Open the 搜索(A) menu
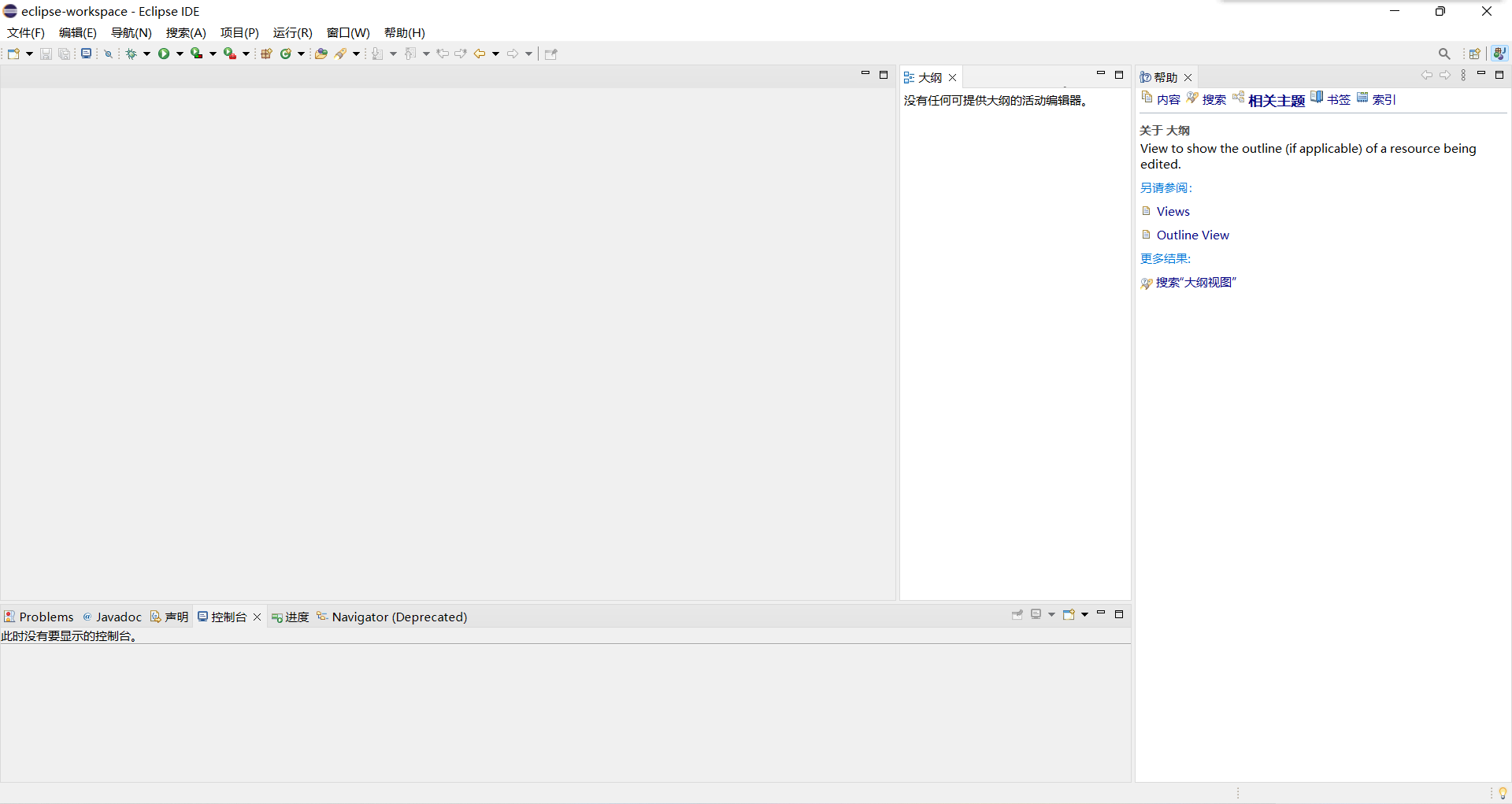Screen dimensions: 1512x804 (186, 32)
